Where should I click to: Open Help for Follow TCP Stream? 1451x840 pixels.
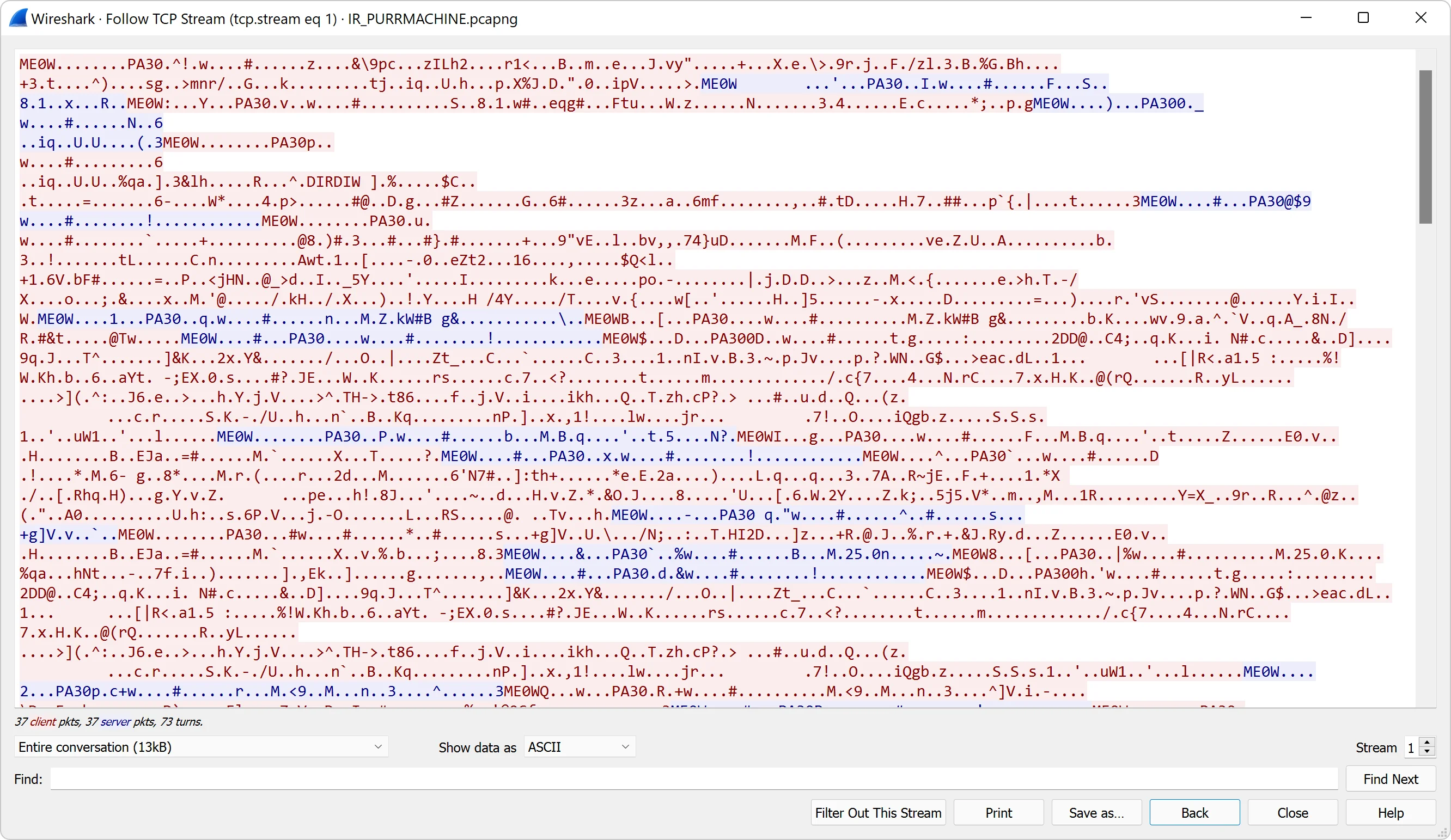click(x=1391, y=812)
